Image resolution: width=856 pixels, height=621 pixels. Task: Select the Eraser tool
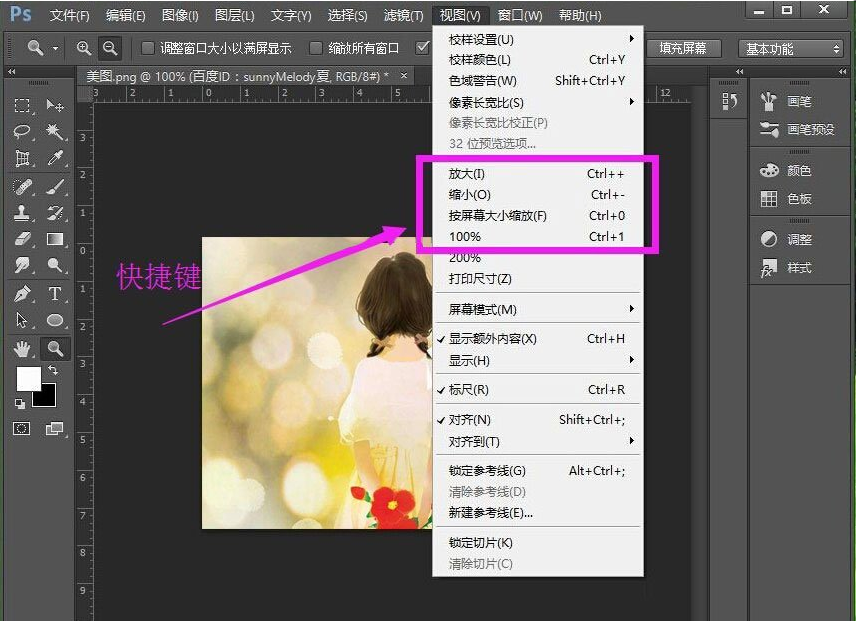click(x=22, y=239)
